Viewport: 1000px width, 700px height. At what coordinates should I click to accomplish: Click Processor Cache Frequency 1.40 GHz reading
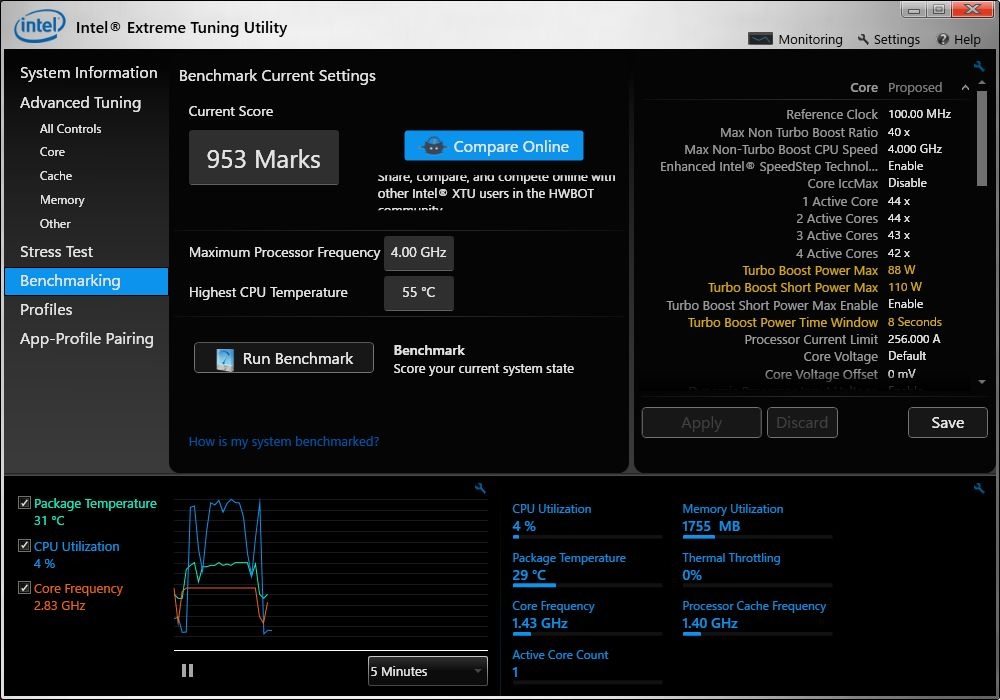point(710,623)
